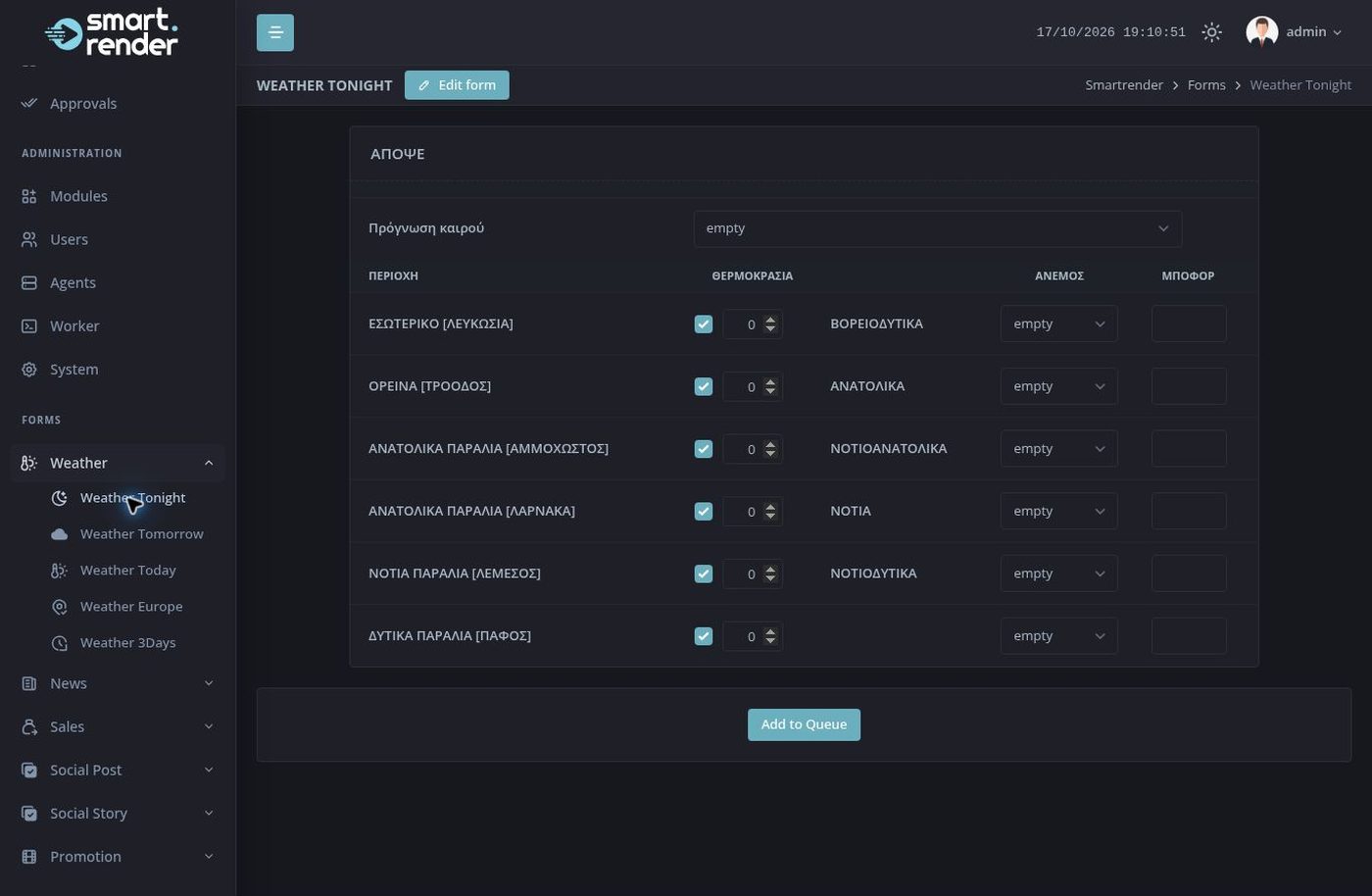Viewport: 1372px width, 896px height.
Task: Click the admin user avatar
Action: point(1261,32)
